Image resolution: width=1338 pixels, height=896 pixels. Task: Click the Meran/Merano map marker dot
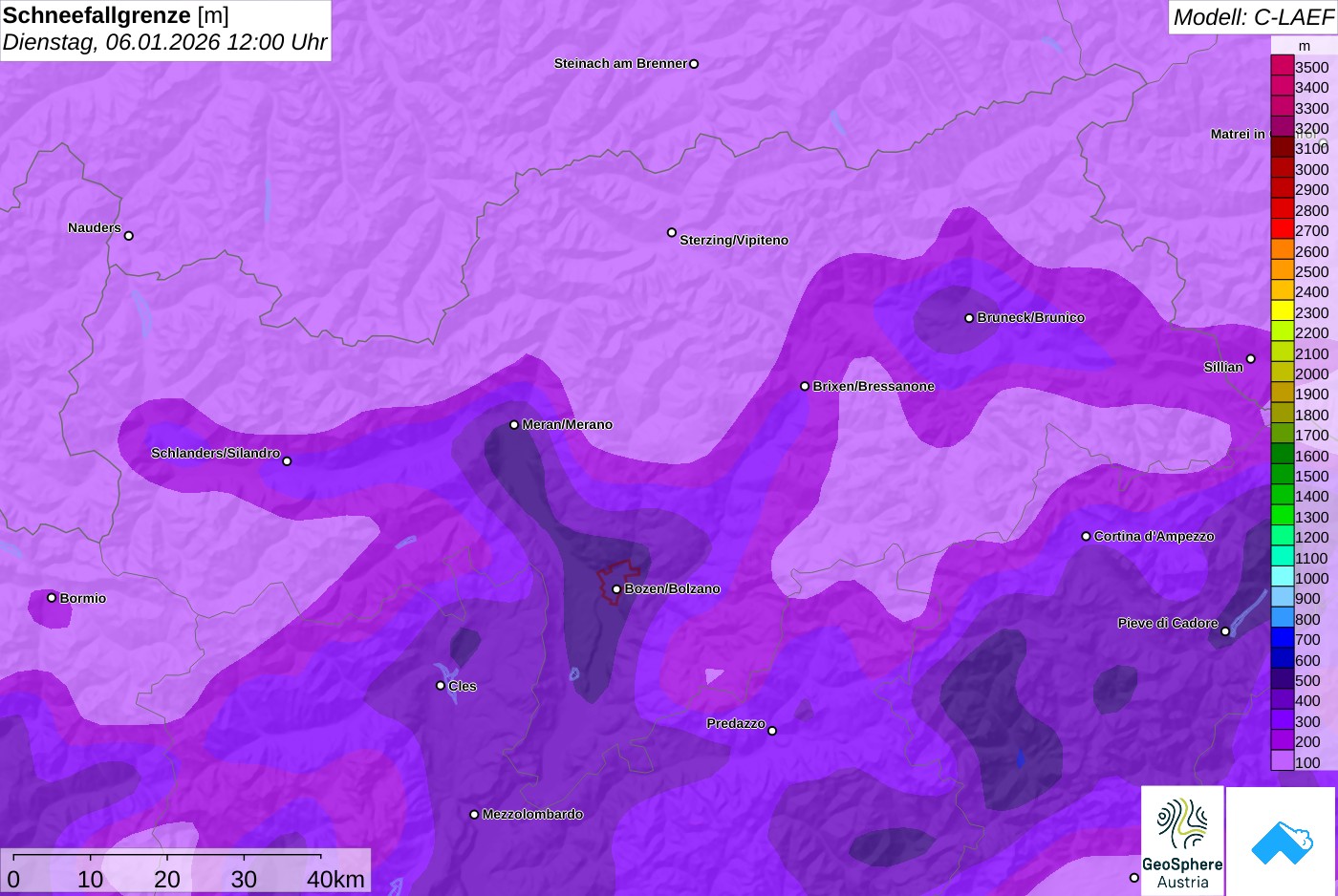(514, 425)
